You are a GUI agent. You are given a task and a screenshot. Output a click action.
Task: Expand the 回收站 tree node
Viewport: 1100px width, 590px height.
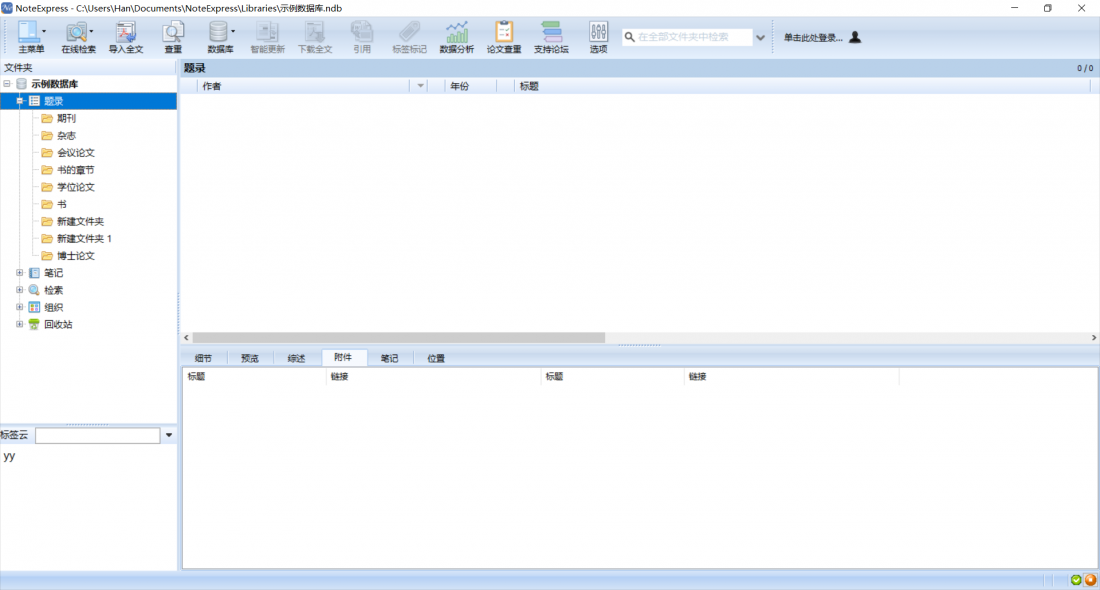click(x=20, y=324)
